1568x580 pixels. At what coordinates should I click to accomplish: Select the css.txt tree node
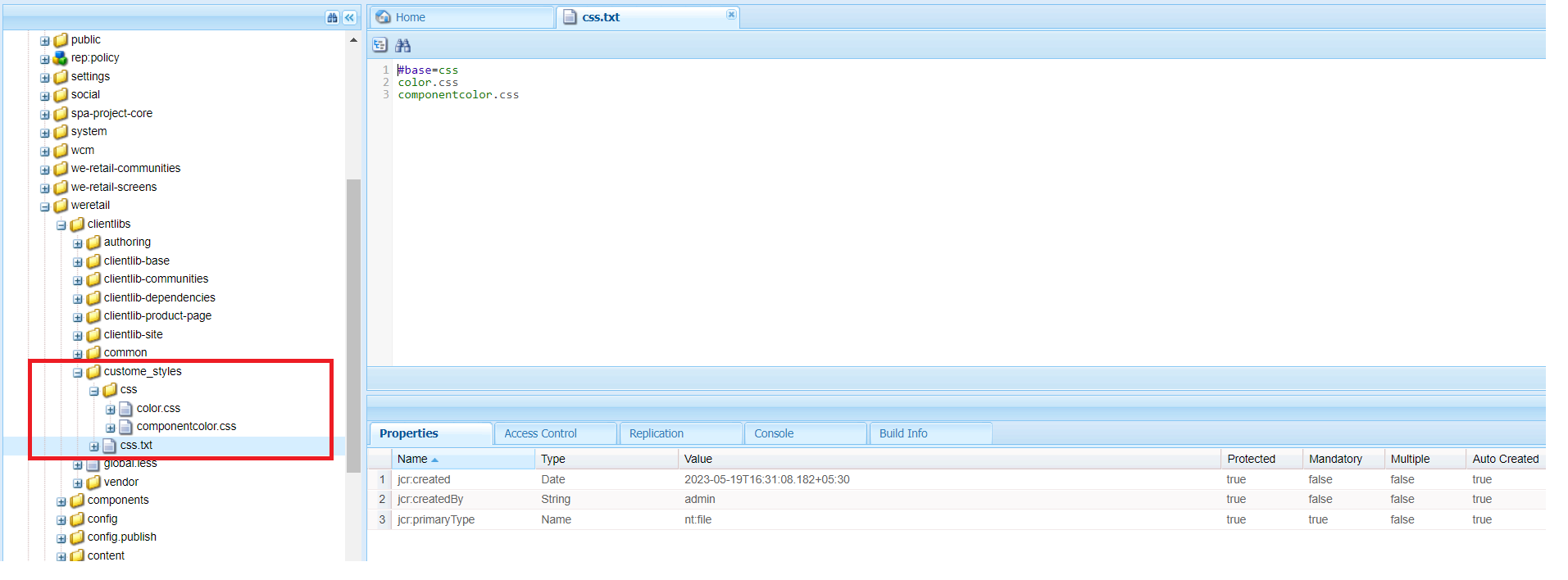[x=136, y=446]
